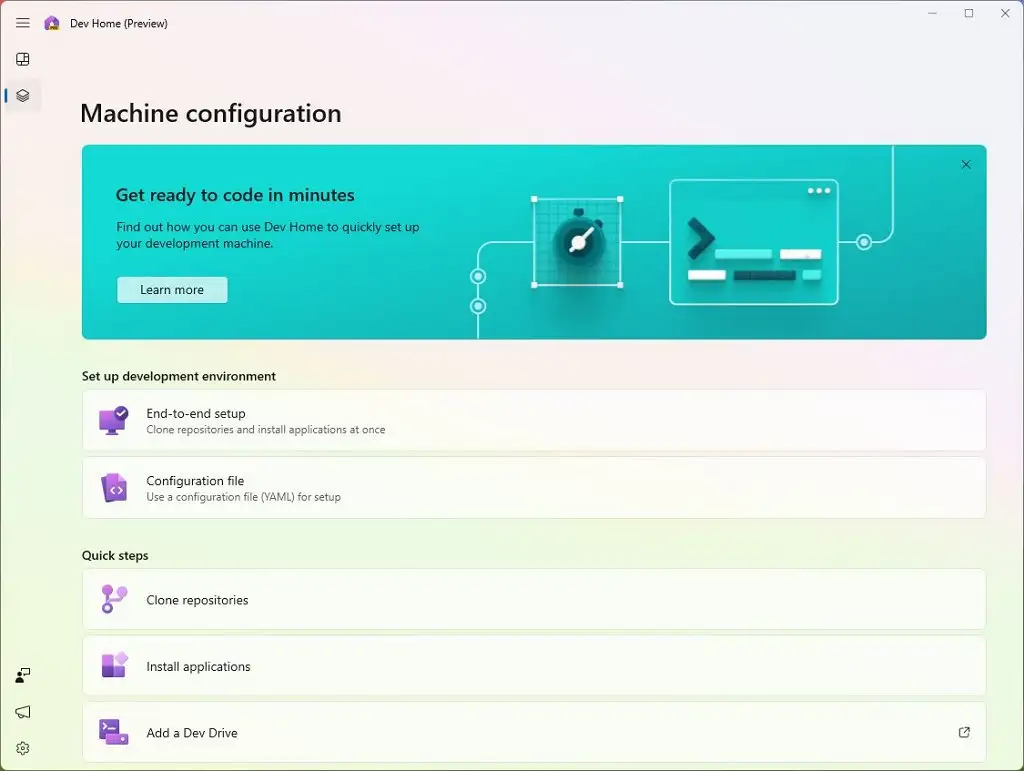Viewport: 1024px width, 771px height.
Task: Expand the navigation pane with the hamburger menu
Action: pyautogui.click(x=22, y=22)
